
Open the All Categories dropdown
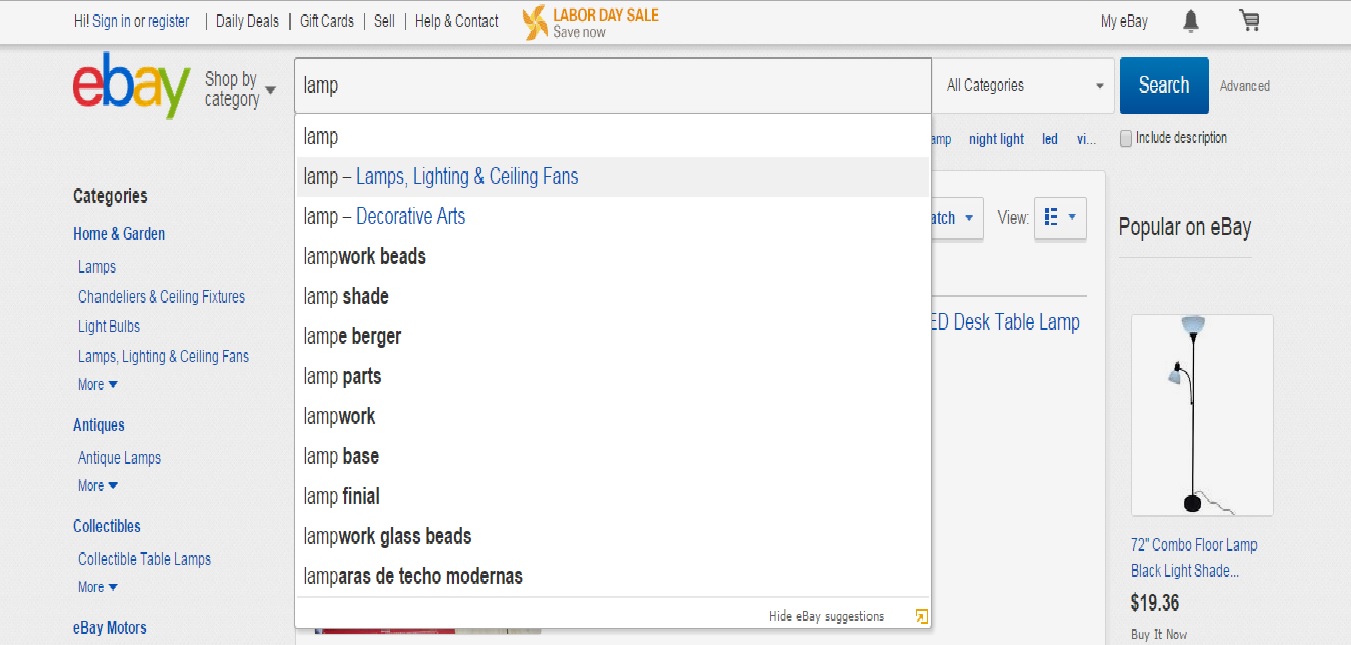click(1022, 85)
